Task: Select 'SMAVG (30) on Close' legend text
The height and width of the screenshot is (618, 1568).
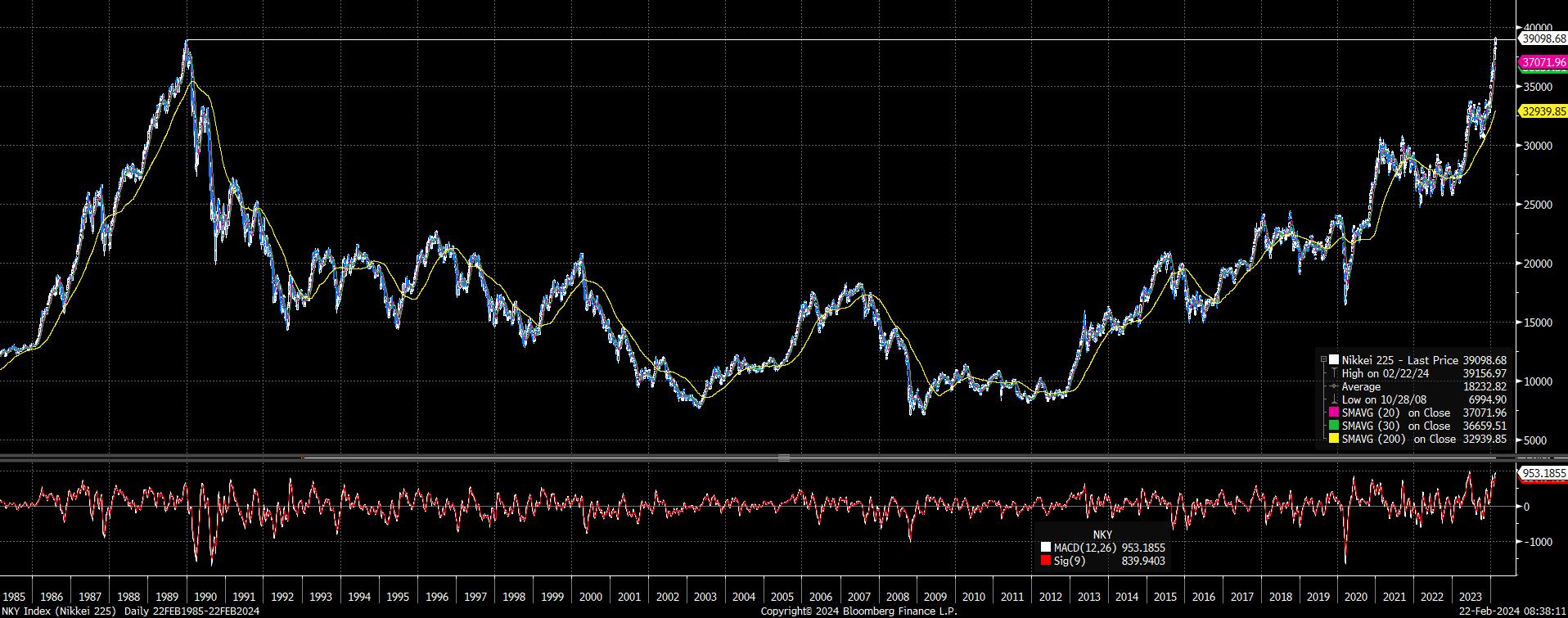Action: (1396, 426)
